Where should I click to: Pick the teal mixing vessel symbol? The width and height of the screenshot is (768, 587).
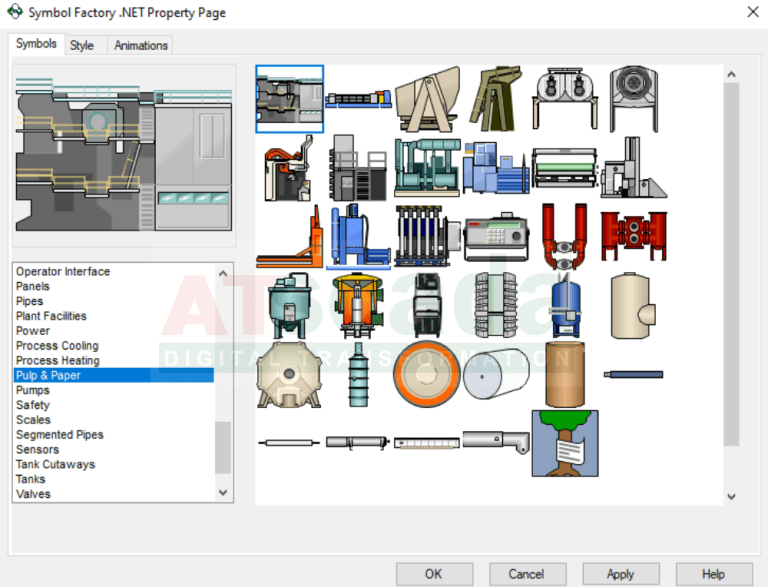289,306
